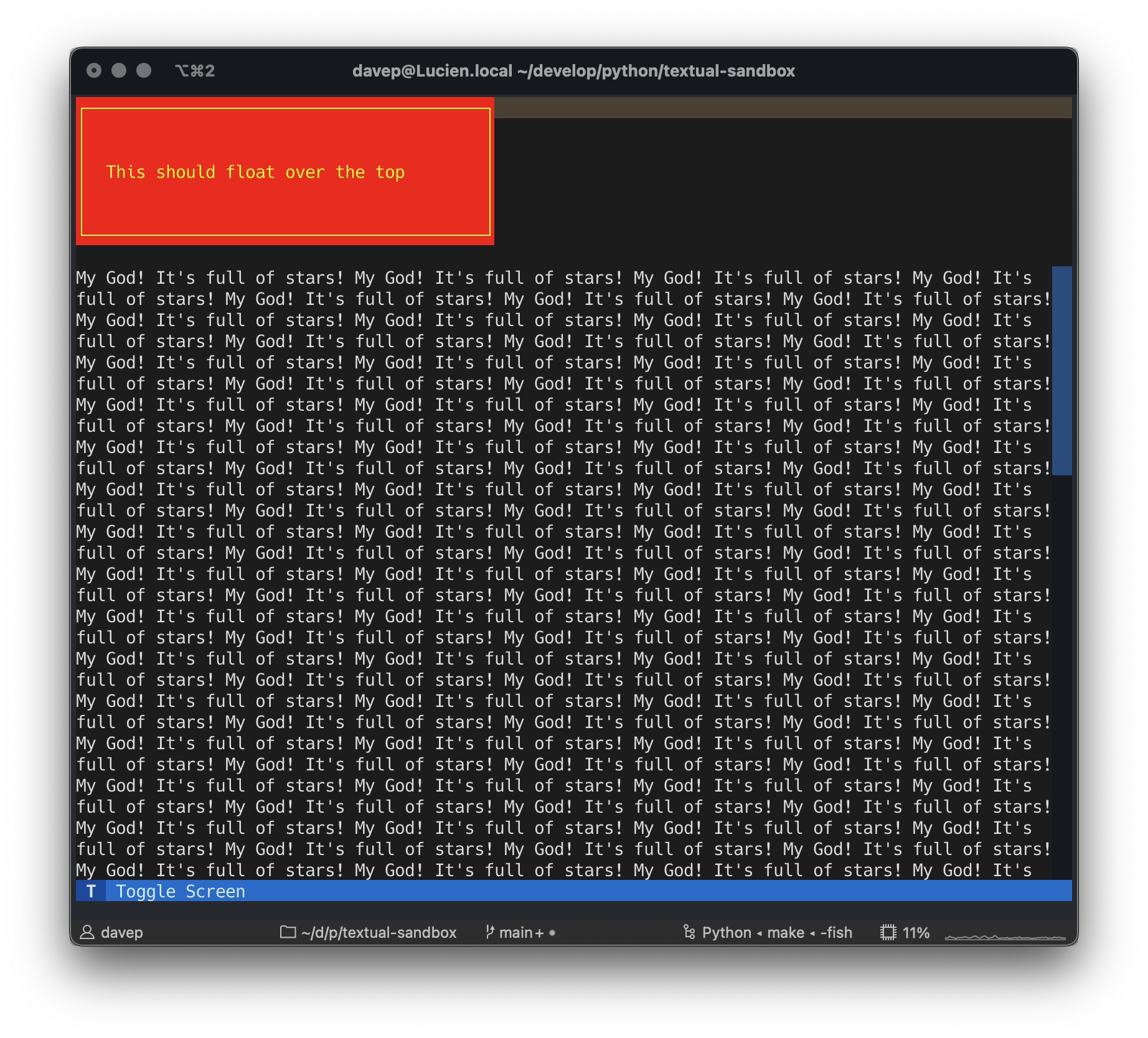Click the "main" branch label
This screenshot has height=1038, width=1148.
[517, 932]
